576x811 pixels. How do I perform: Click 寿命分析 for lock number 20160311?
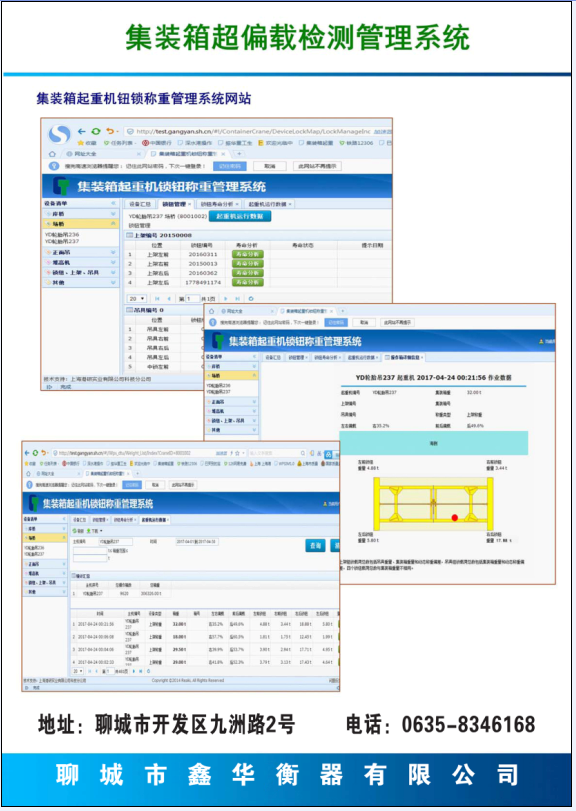pos(248,254)
